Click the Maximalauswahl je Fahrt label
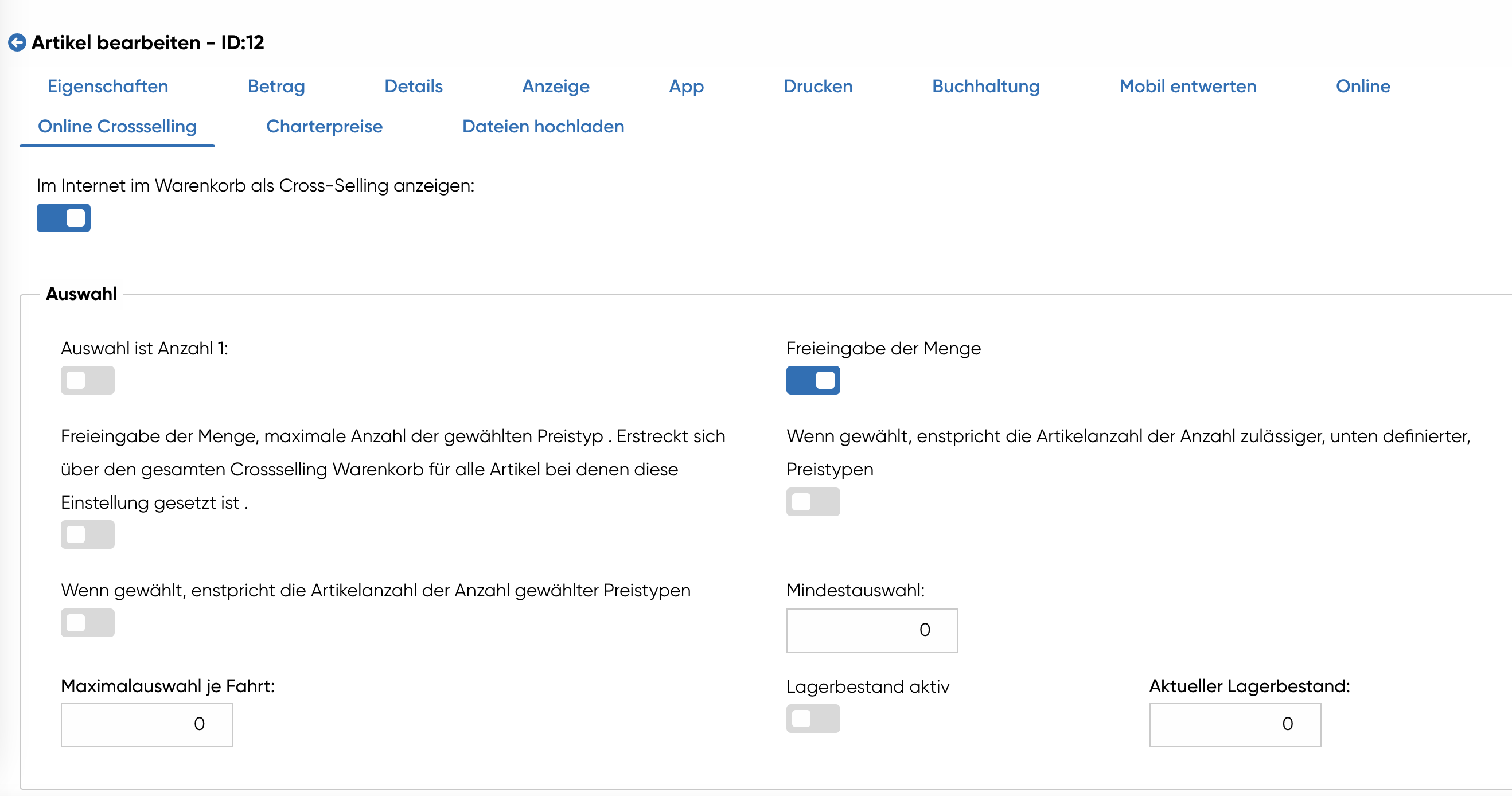Viewport: 1512px width, 796px height. point(168,686)
